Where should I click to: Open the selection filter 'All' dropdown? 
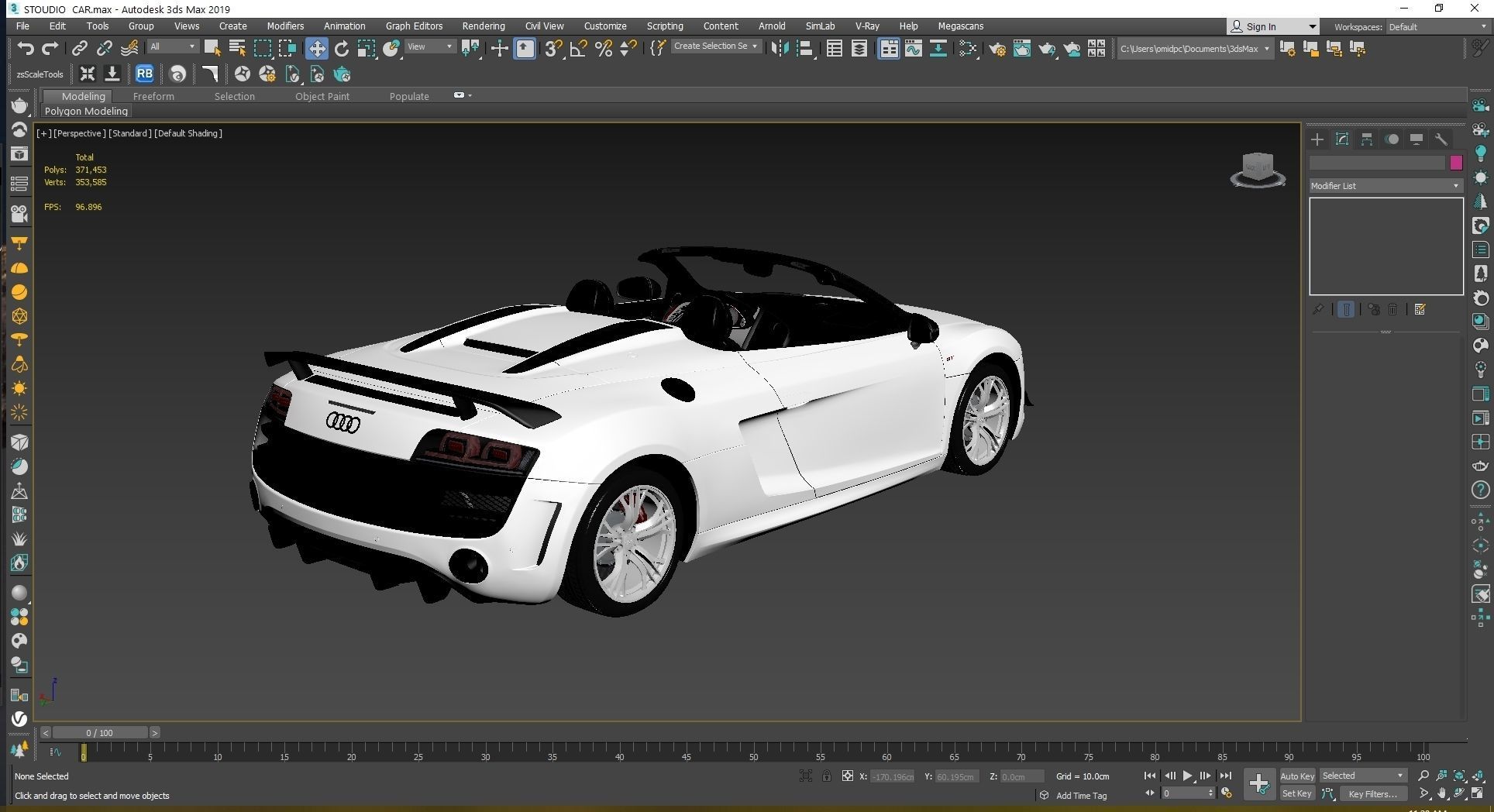tap(173, 46)
